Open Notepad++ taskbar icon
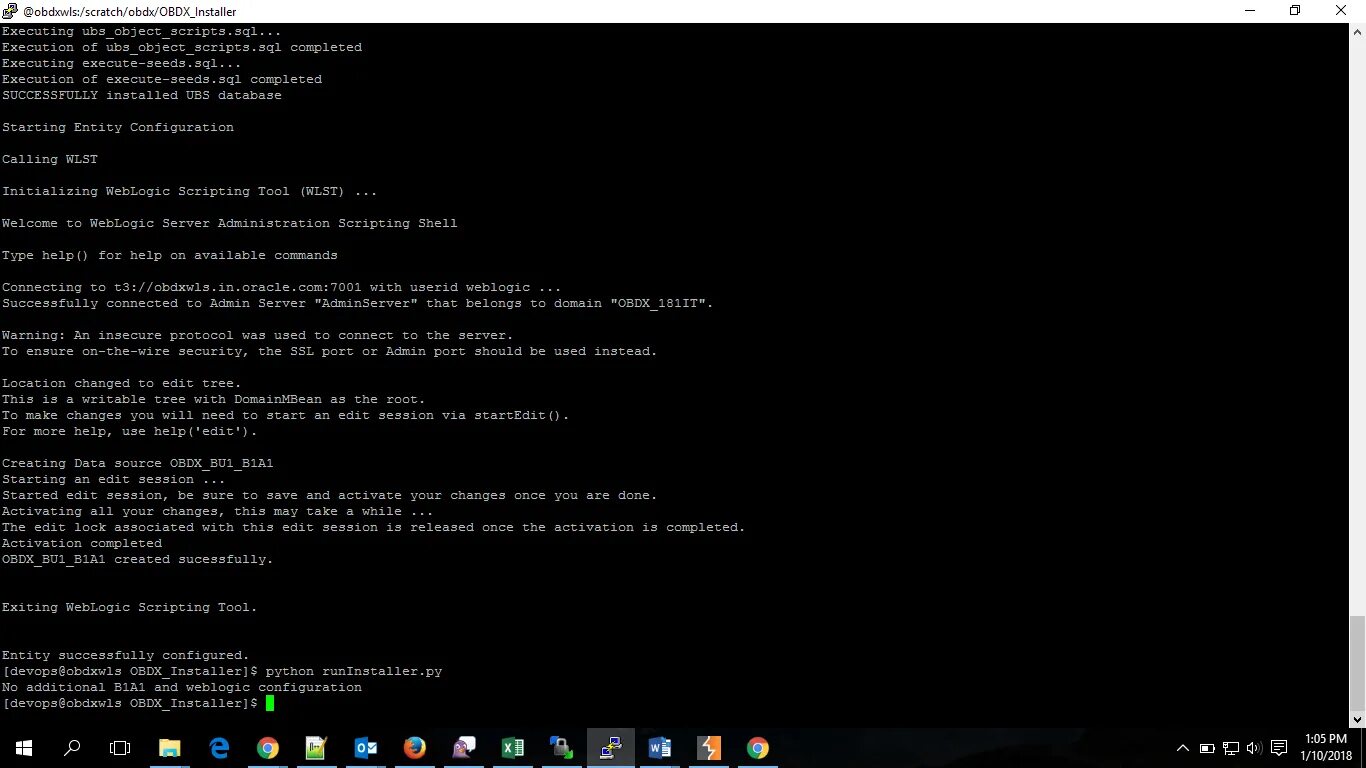Screen dimensions: 1366x768 pos(317,747)
